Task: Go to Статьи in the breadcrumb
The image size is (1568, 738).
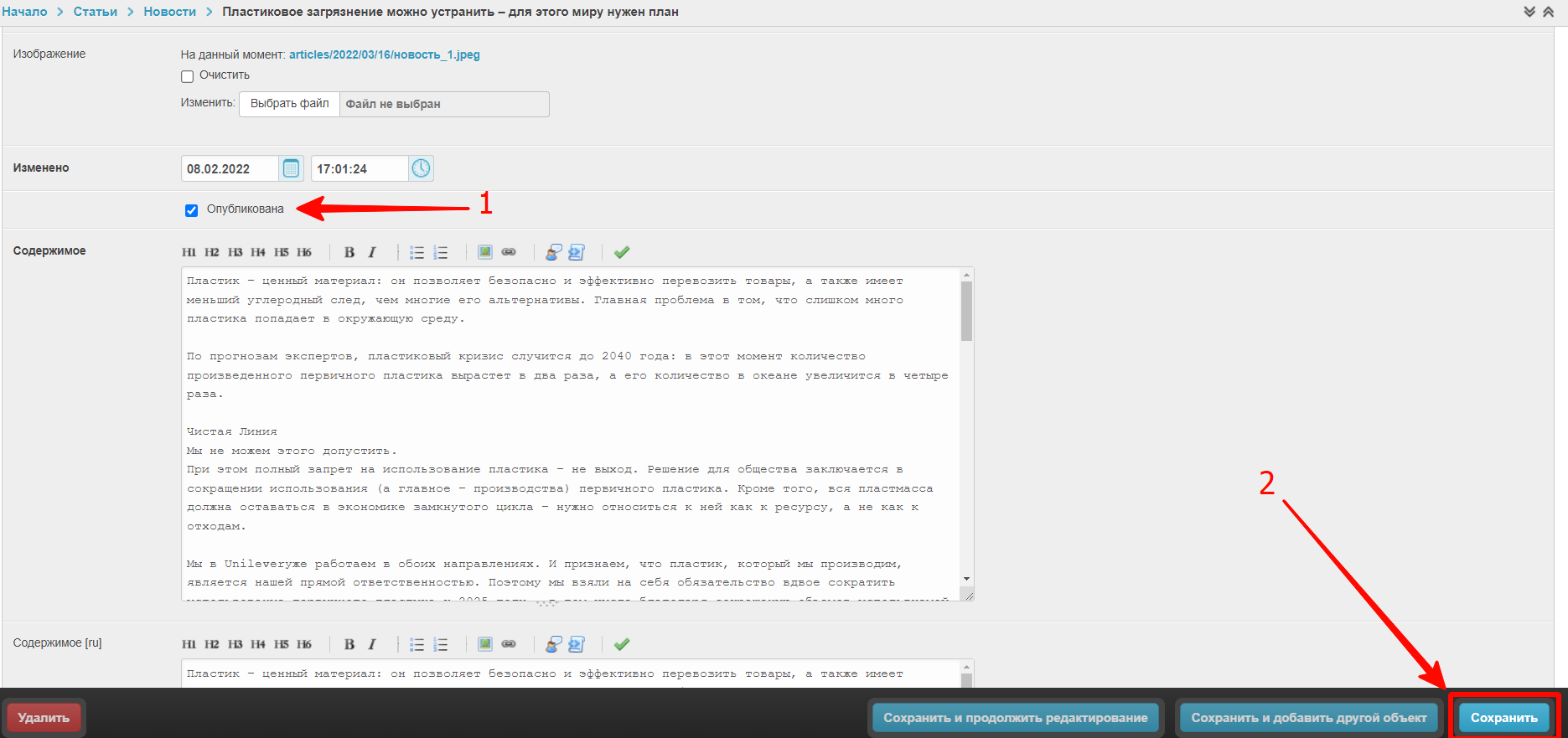Action: [x=95, y=12]
